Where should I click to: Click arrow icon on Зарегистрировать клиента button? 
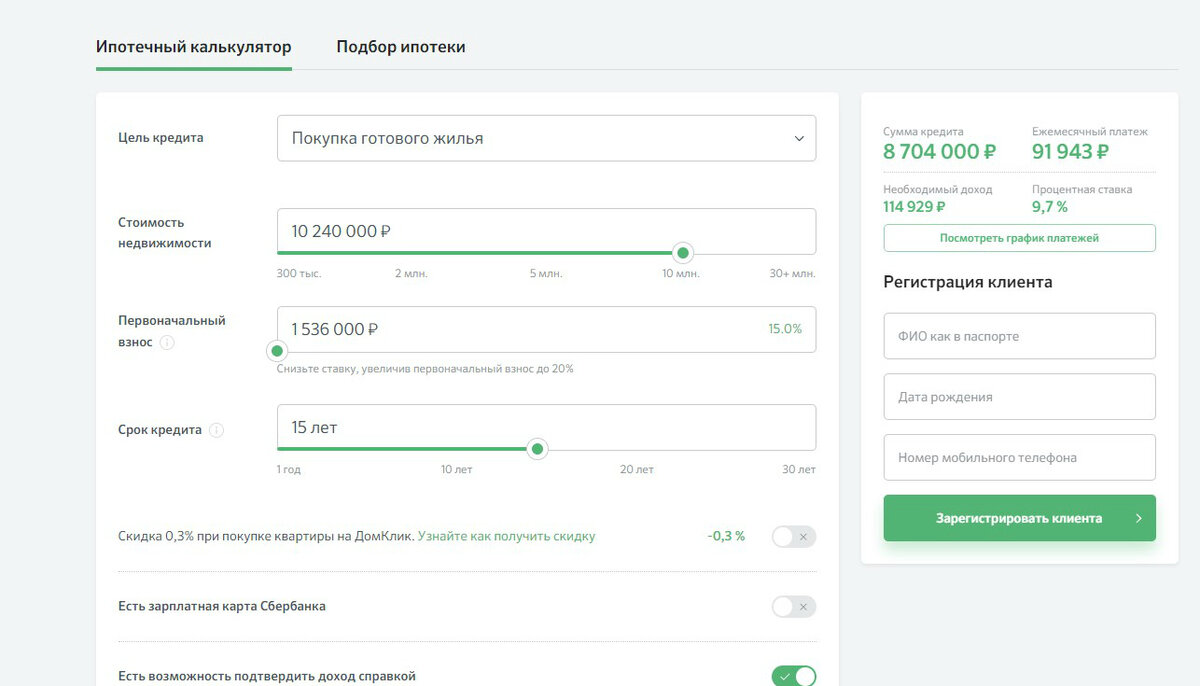coord(1138,518)
